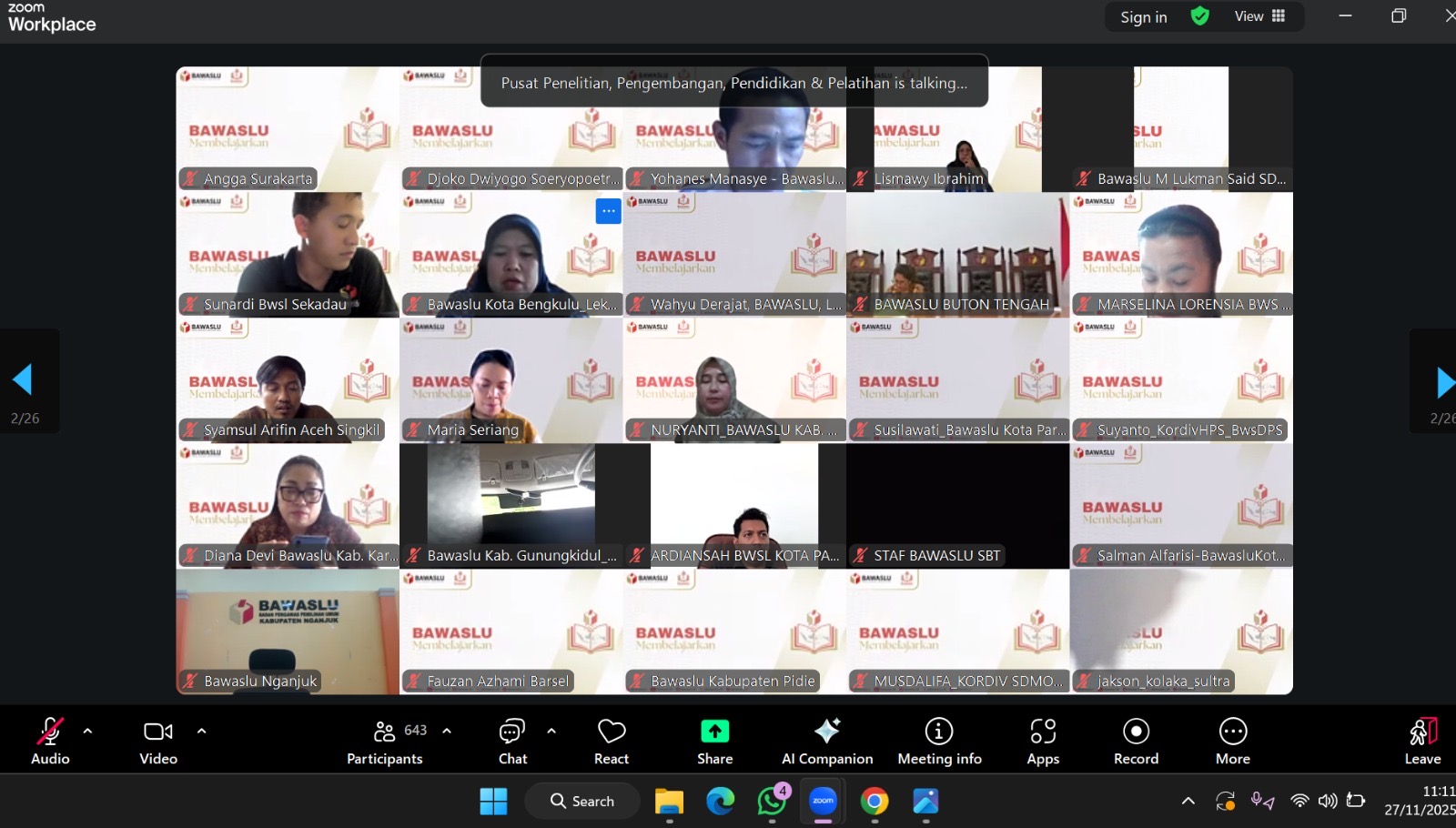Open the React heart icon
This screenshot has width=1456, height=828.
611,732
